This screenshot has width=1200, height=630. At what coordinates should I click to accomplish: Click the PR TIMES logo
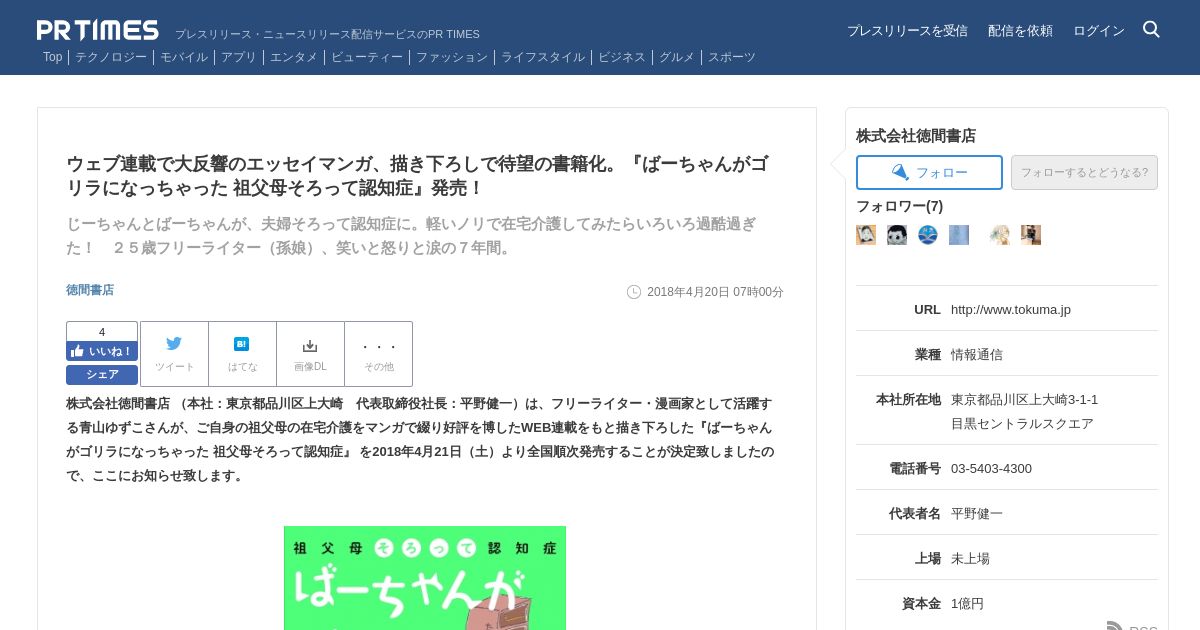click(x=98, y=30)
